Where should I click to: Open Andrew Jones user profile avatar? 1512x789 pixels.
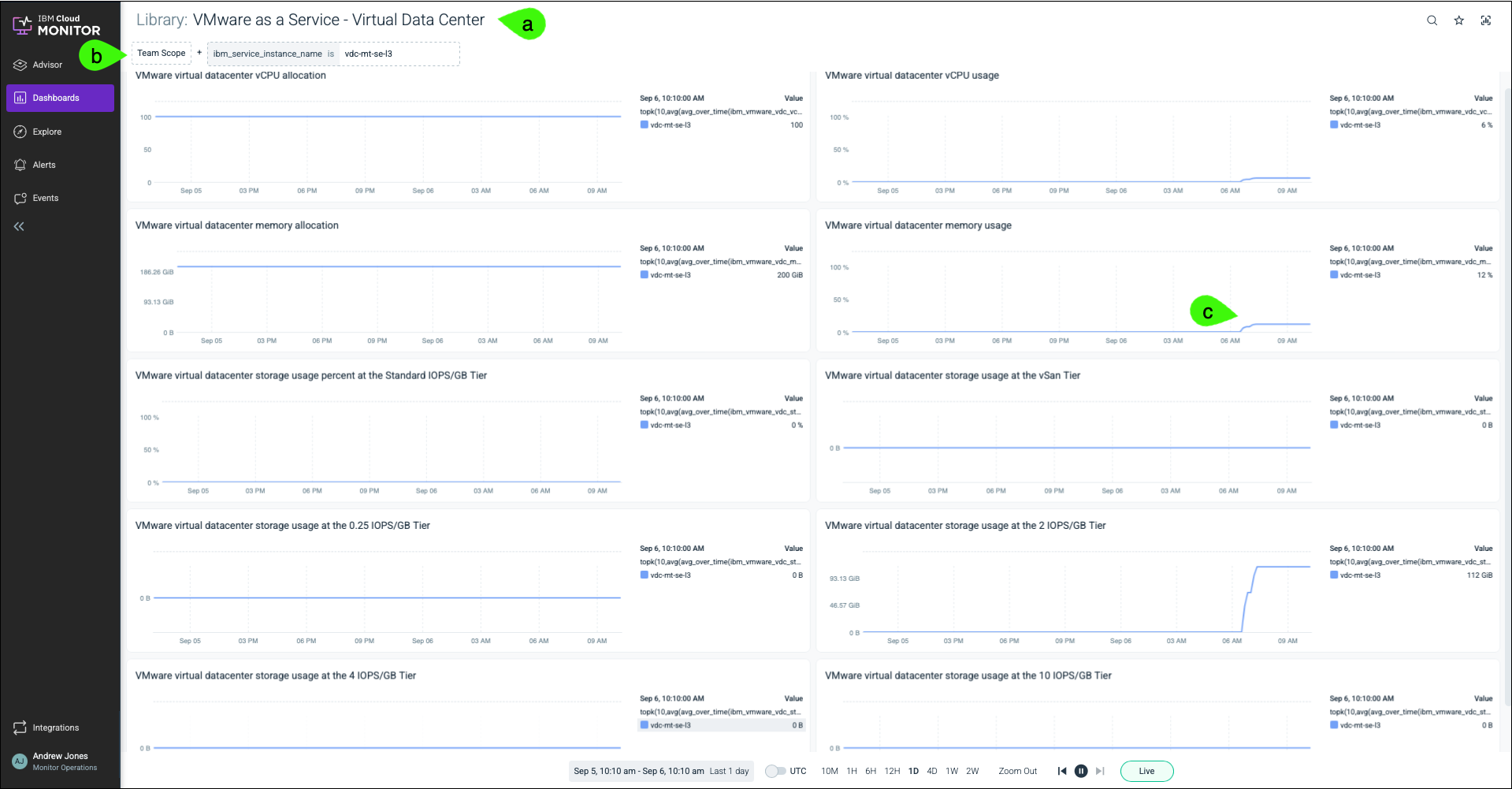tap(20, 761)
